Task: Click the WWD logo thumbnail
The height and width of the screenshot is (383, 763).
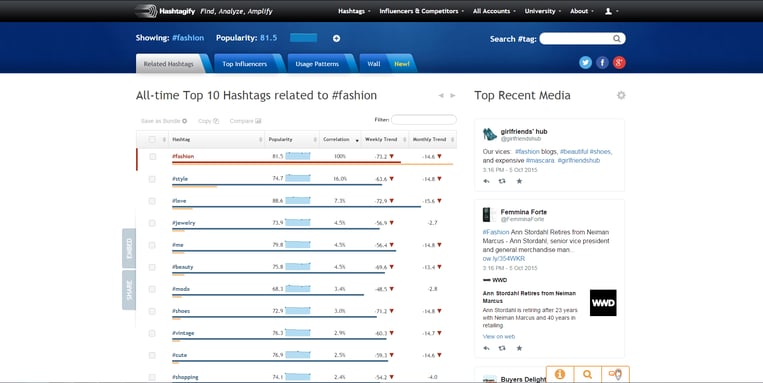Action: 603,303
